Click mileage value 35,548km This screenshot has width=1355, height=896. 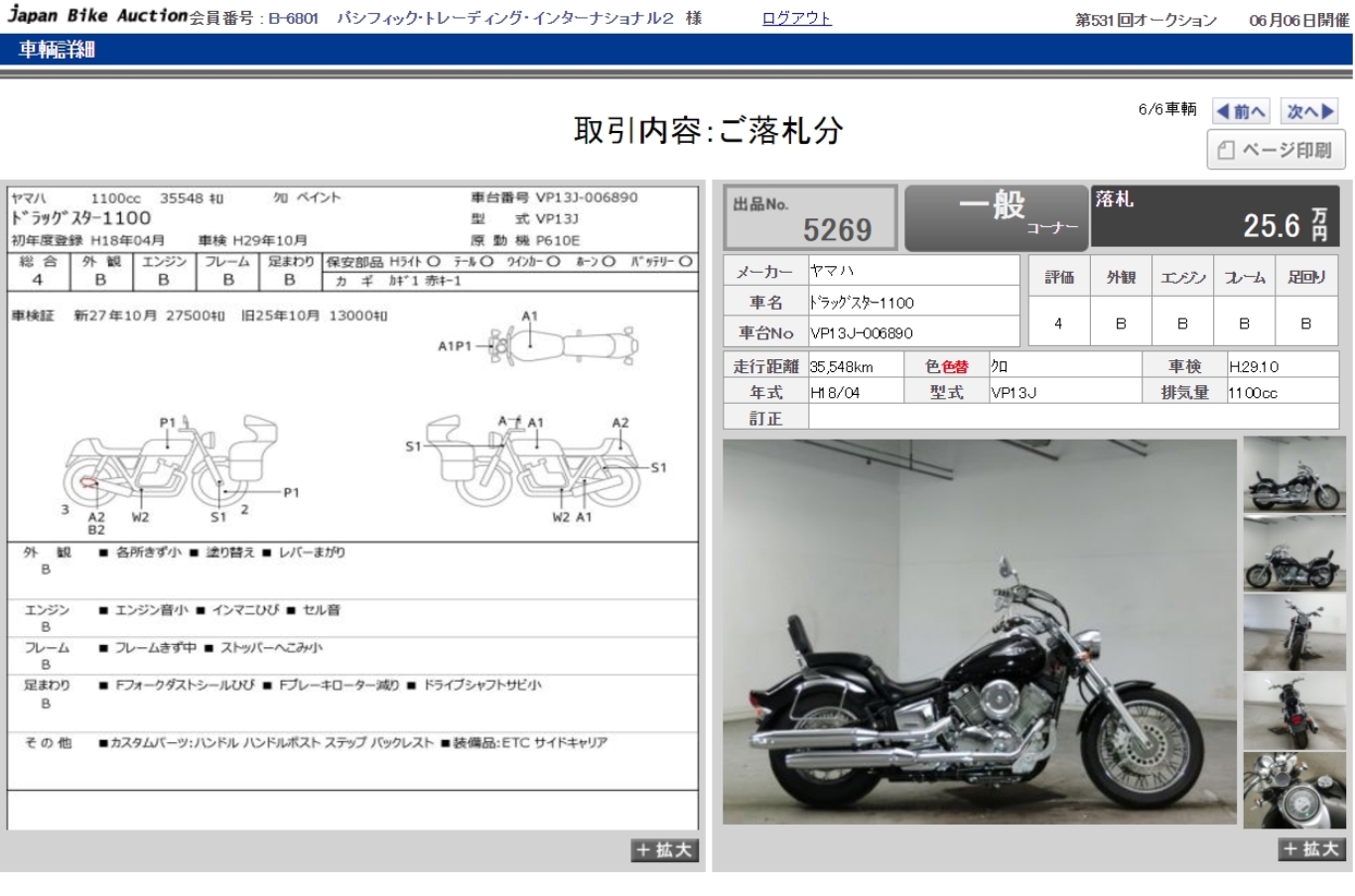pyautogui.click(x=842, y=366)
